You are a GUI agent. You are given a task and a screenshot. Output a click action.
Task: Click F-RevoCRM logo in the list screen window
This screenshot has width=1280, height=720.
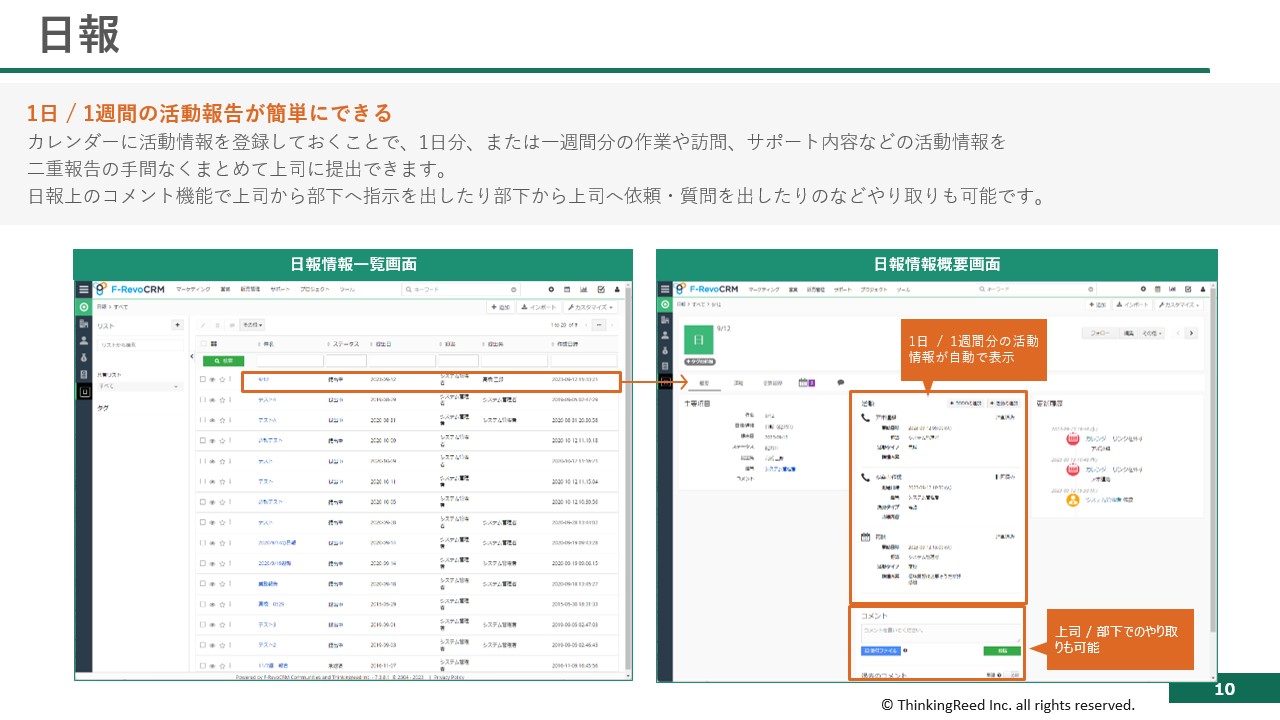click(x=130, y=289)
